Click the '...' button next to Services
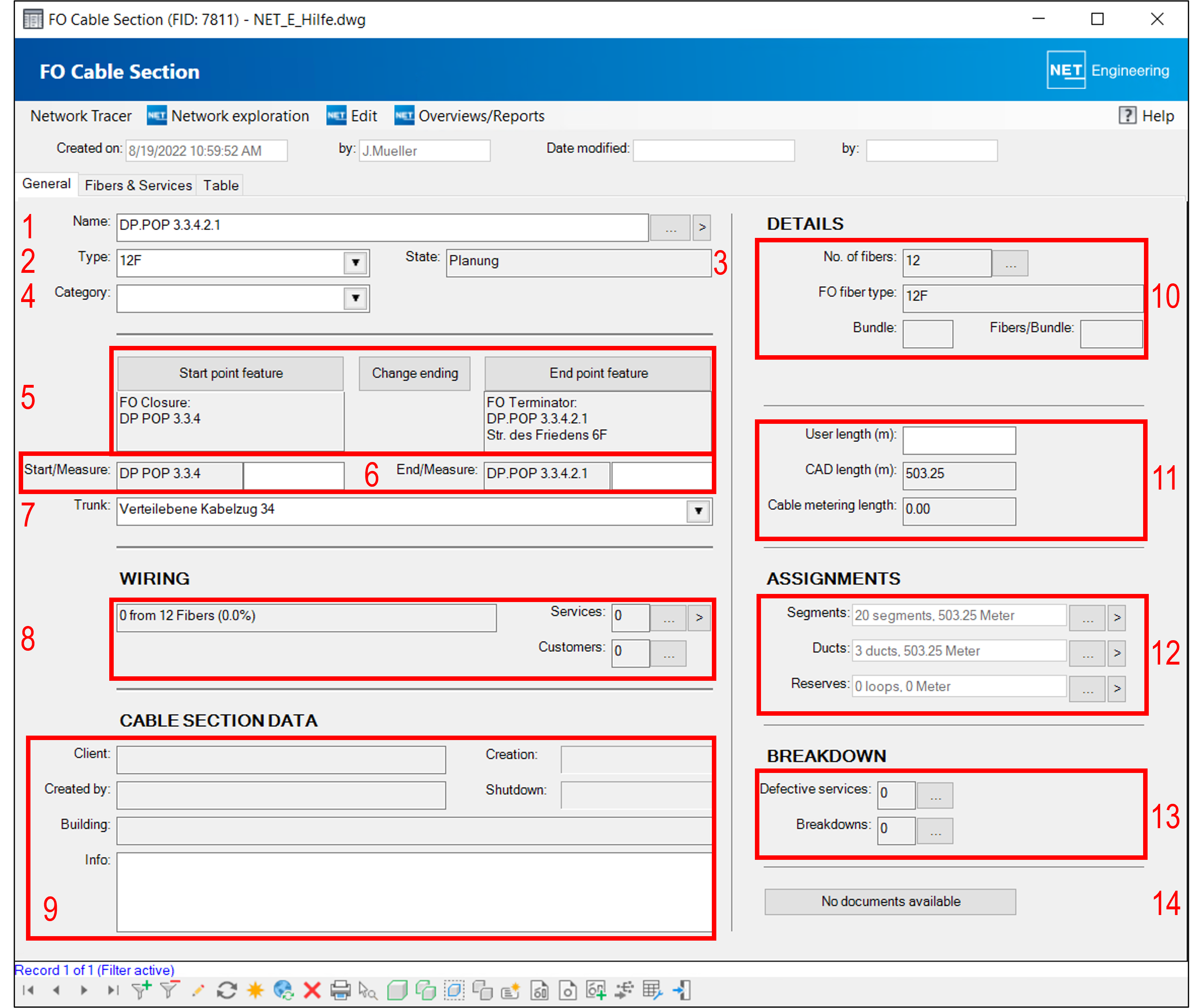Image resolution: width=1202 pixels, height=1008 pixels. click(x=668, y=618)
